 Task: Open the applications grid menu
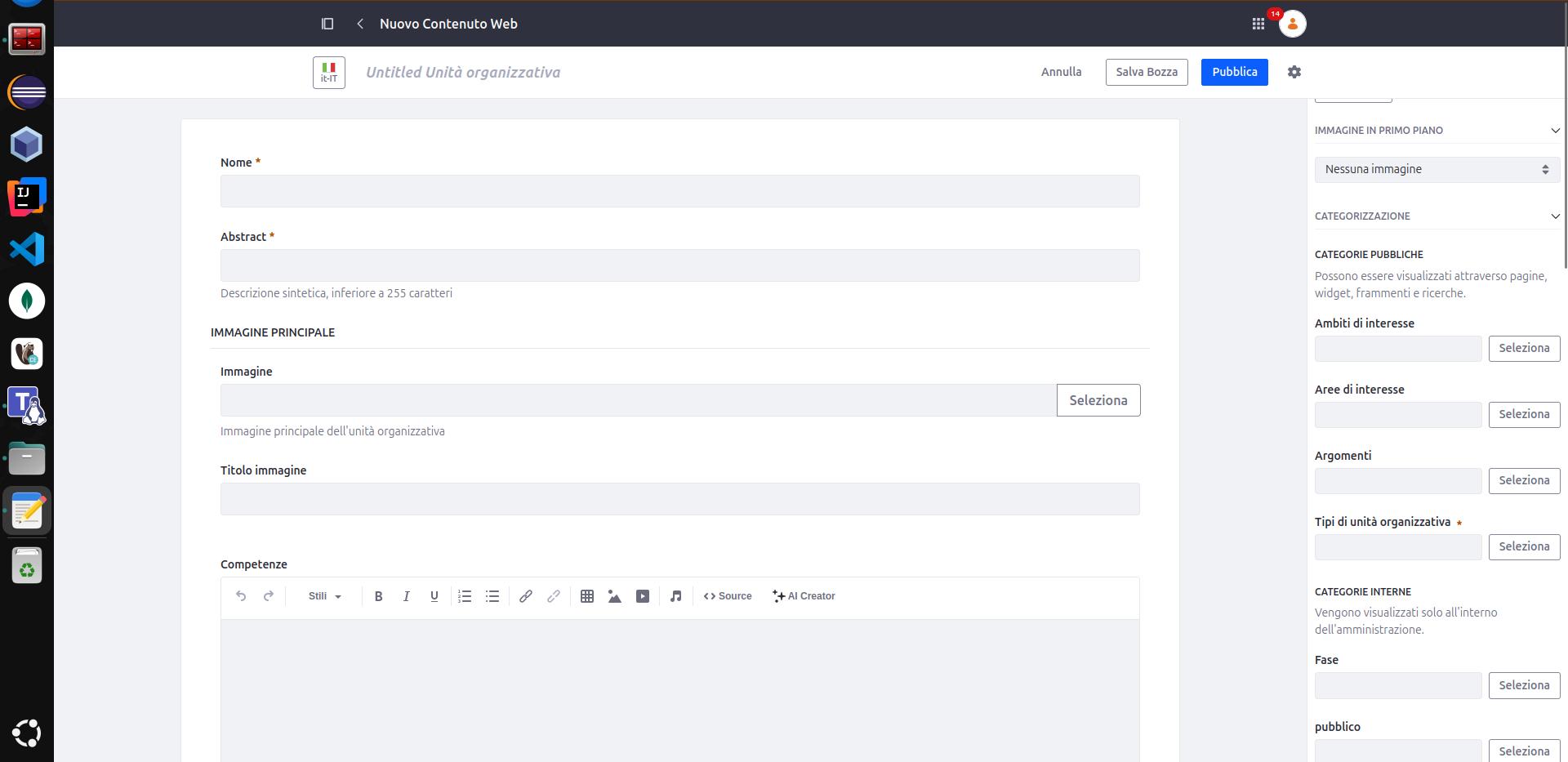click(x=1258, y=24)
